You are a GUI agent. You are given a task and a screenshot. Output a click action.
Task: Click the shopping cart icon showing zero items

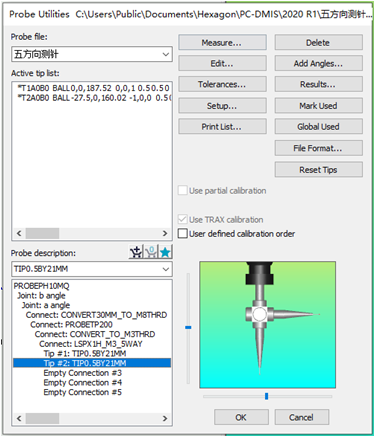coord(151,252)
